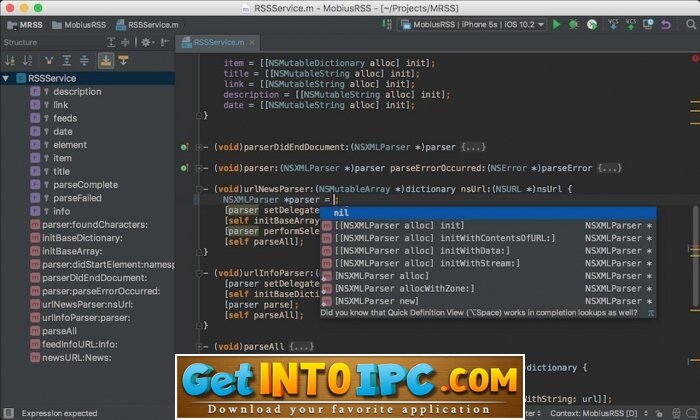
Task: Close the RSSService.m editor tab
Action: pos(252,42)
